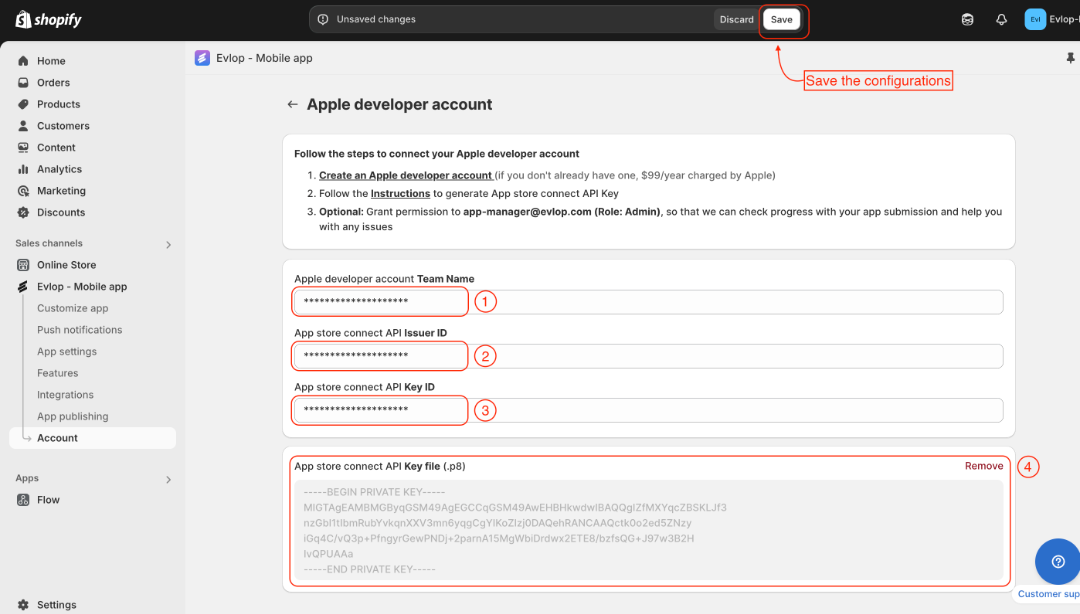Remove the uploaded .p8 key file
1080x614 pixels.
pyautogui.click(x=984, y=466)
